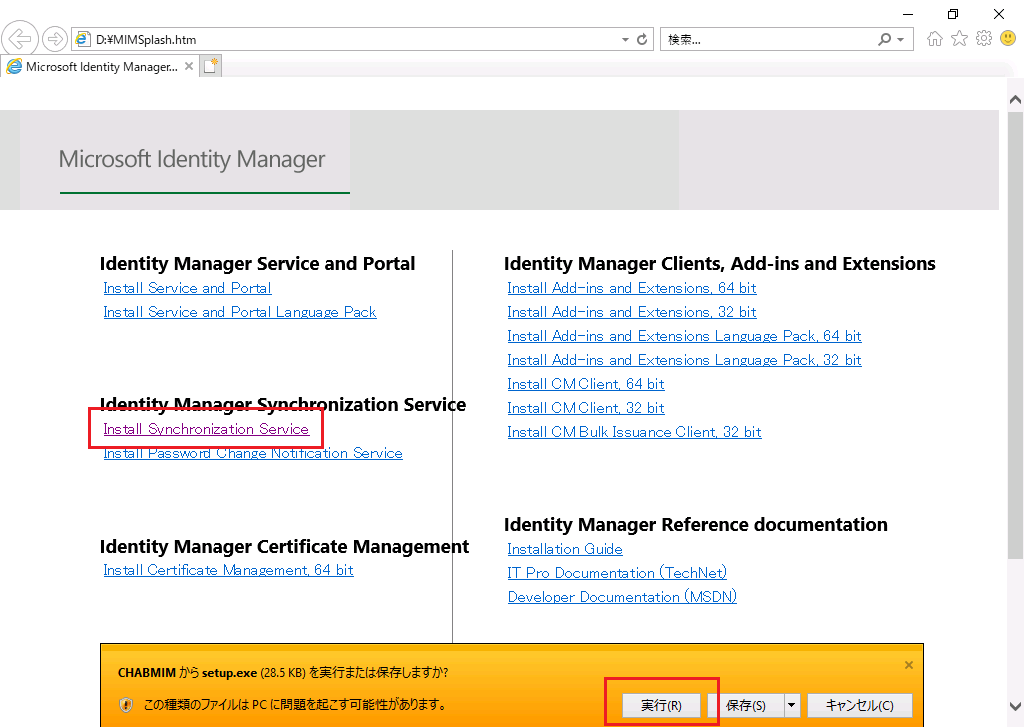Click the vertical scrollbar thumb

(x=1015, y=334)
